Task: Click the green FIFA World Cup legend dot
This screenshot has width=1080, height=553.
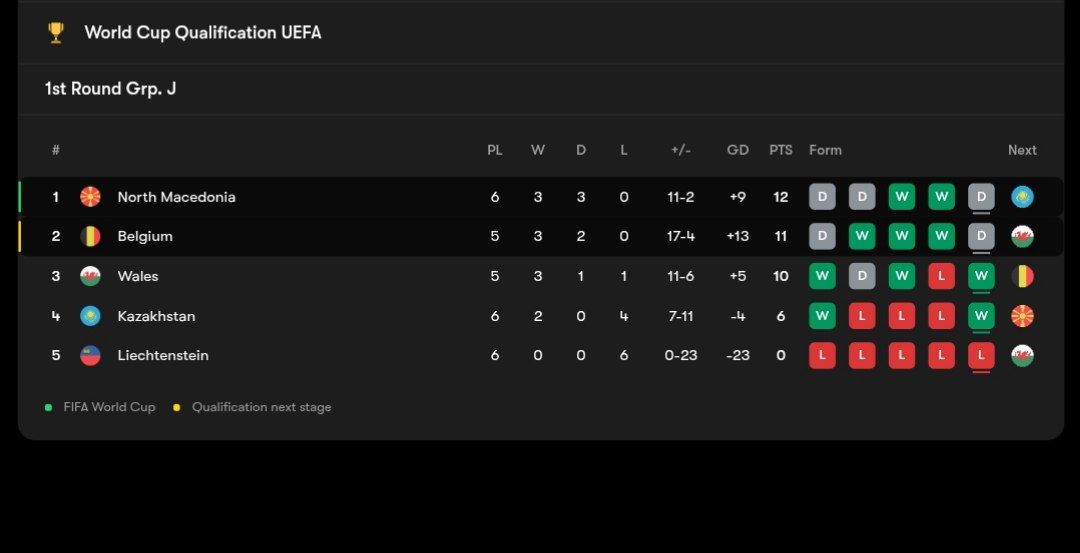Action: (x=48, y=408)
